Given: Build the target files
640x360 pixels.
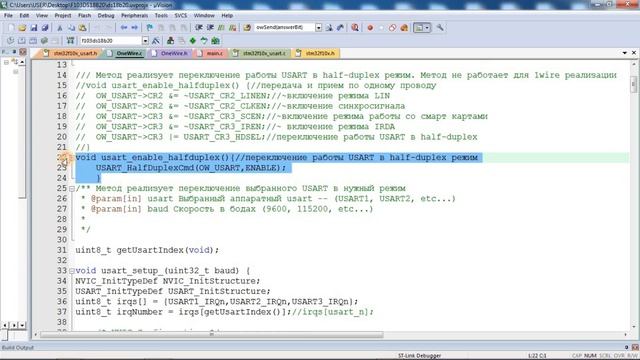Looking at the screenshot, I should 22,41.
